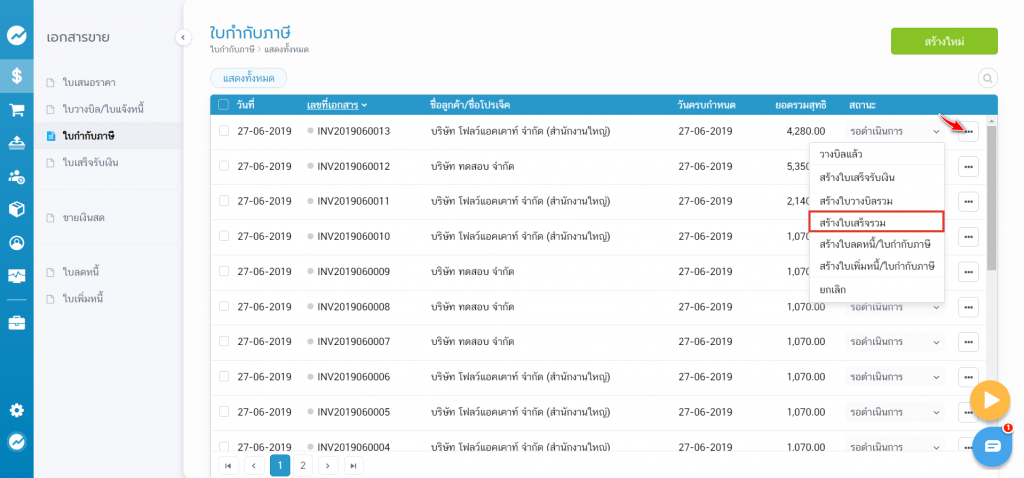Image resolution: width=1024 pixels, height=478 pixels.
Task: Check the select-all checkbox in table header
Action: [x=224, y=104]
